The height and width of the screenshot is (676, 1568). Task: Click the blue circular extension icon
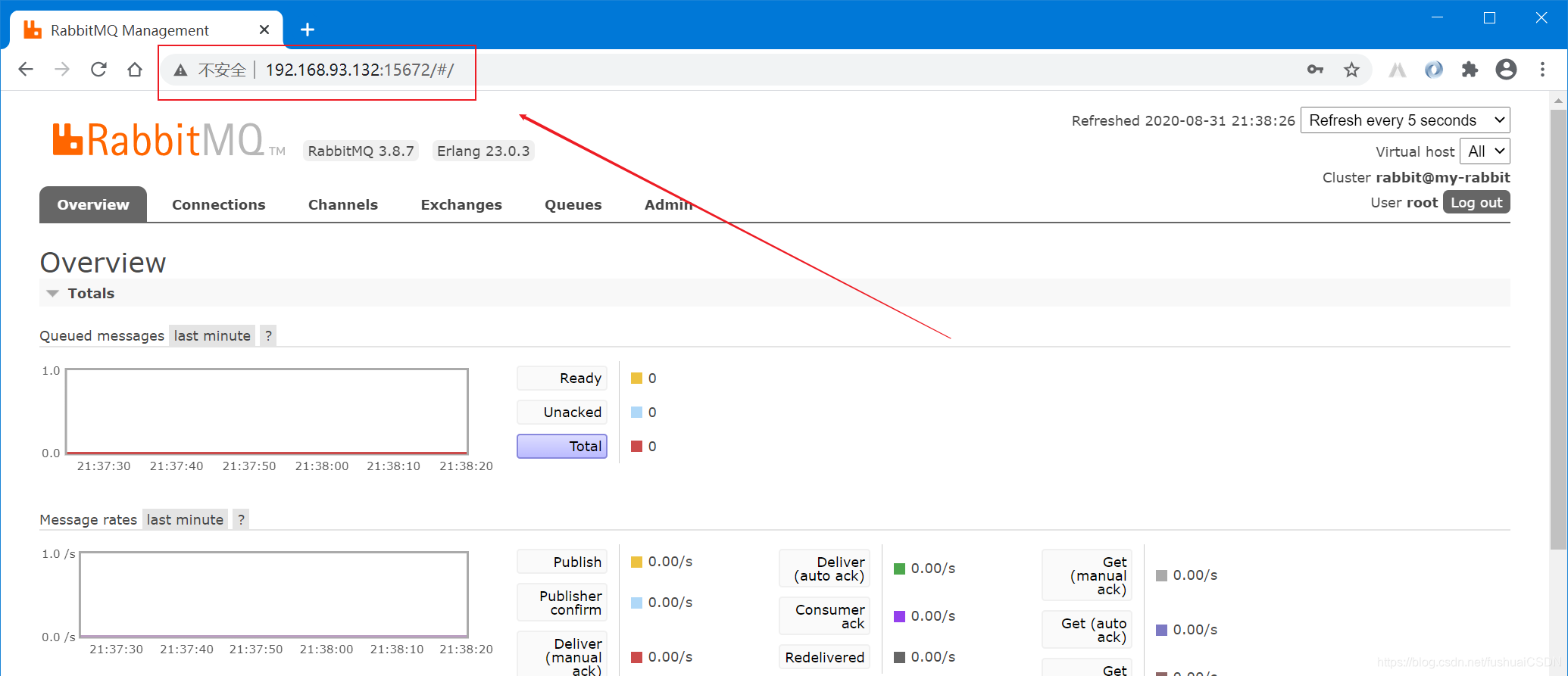pos(1433,70)
